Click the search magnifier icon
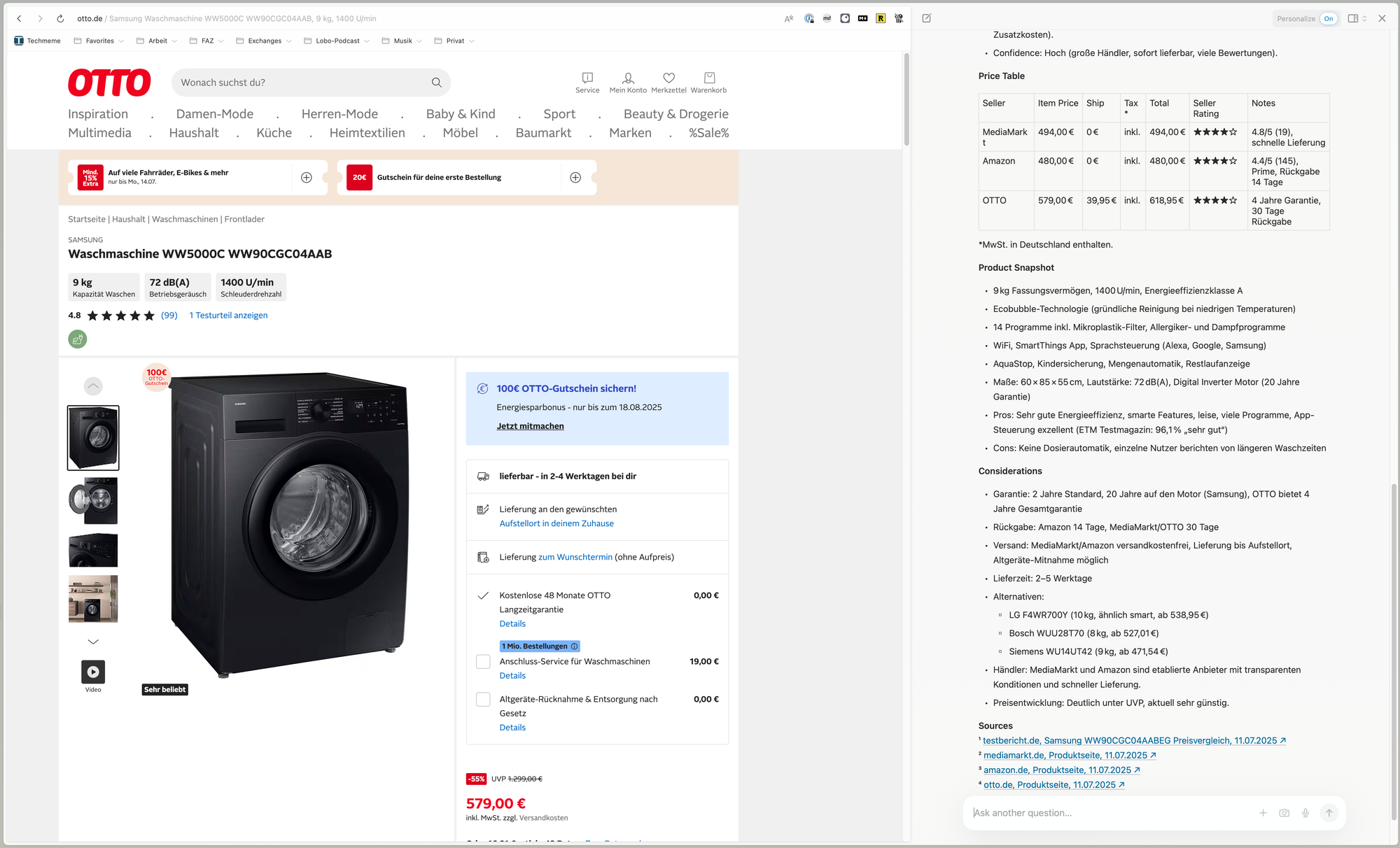The height and width of the screenshot is (848, 1400). [436, 83]
